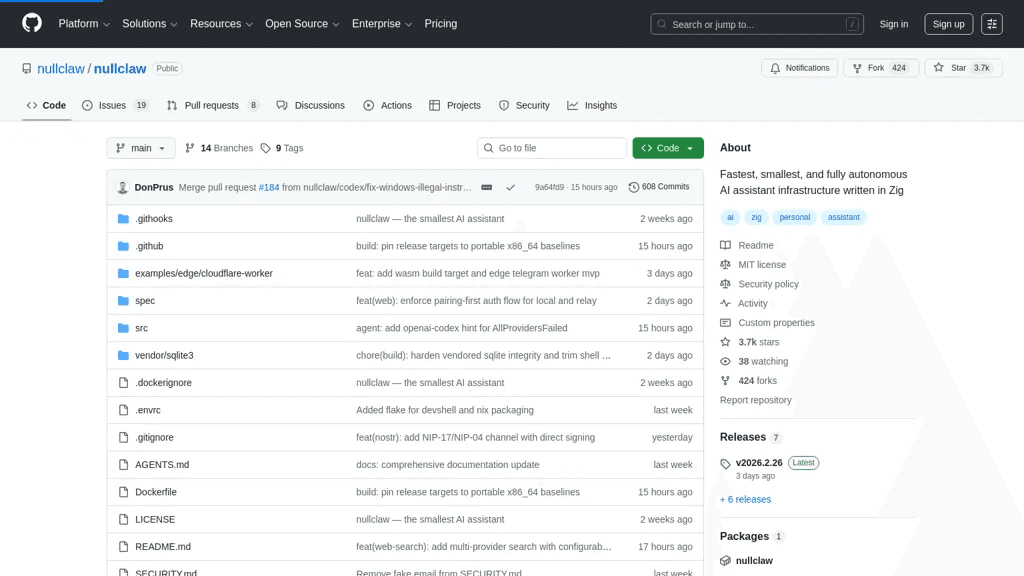1024x576 pixels.
Task: Select the zig topic tag
Action: (x=756, y=217)
